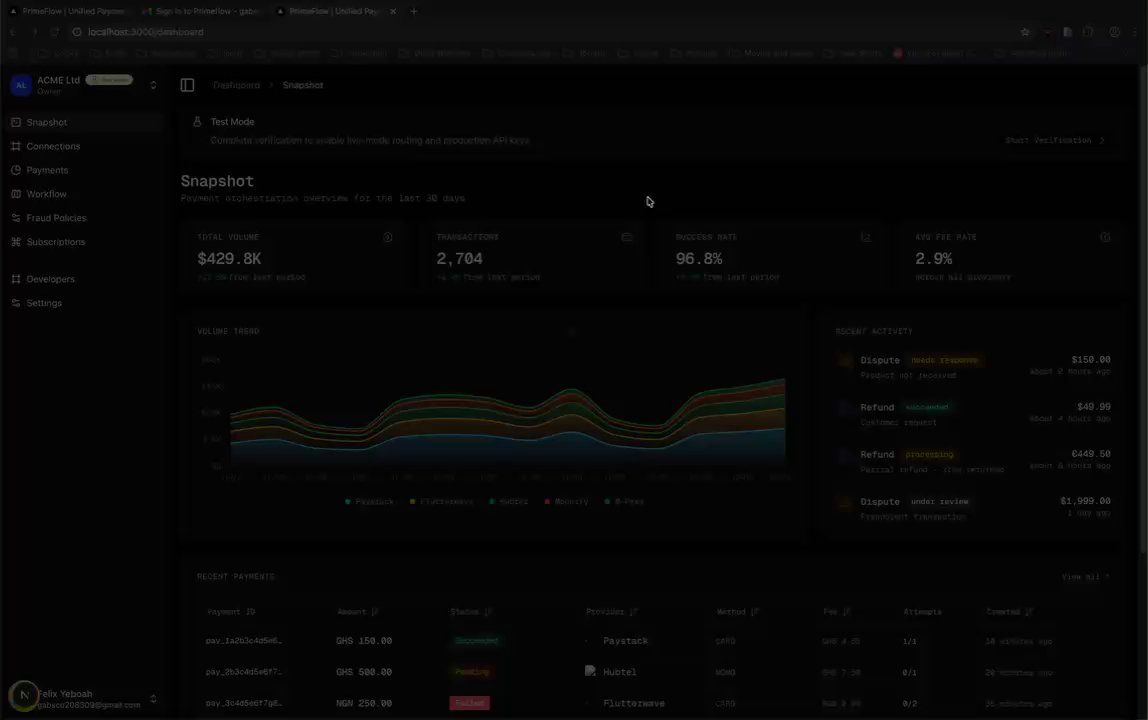Toggle Paystack series in chart legend
1148x720 pixels.
click(369, 502)
